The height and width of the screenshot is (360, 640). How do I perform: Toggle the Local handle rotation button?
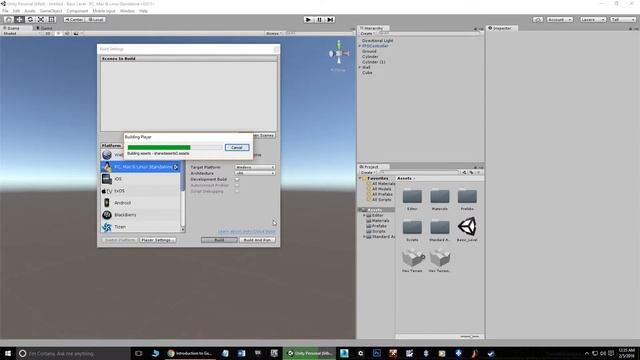96,20
